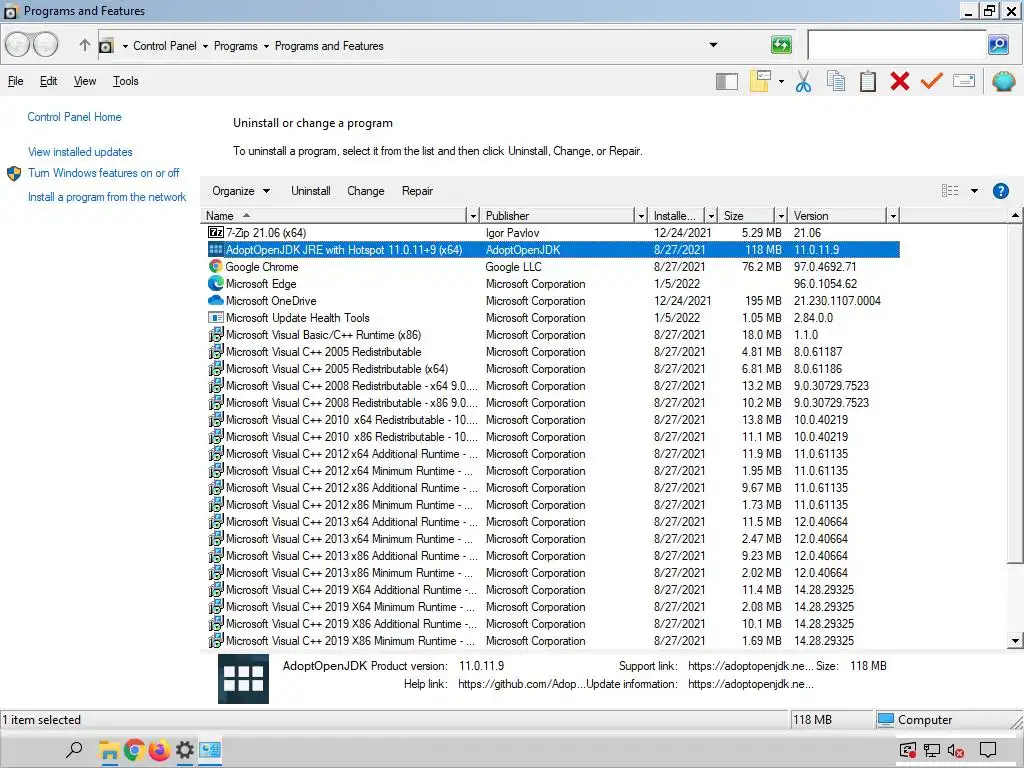Image resolution: width=1024 pixels, height=768 pixels.
Task: Select Microsoft Update Health Tools row
Action: [552, 317]
